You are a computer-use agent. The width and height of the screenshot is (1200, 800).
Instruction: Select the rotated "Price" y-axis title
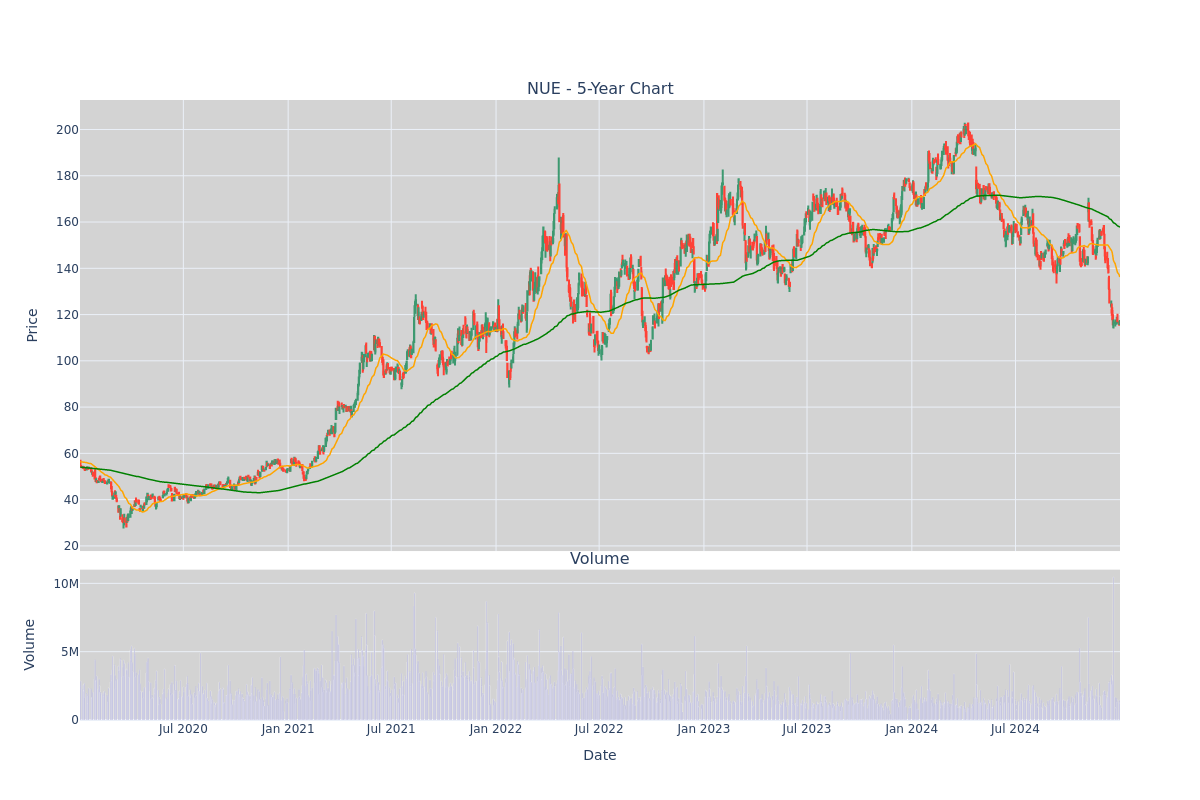click(32, 325)
